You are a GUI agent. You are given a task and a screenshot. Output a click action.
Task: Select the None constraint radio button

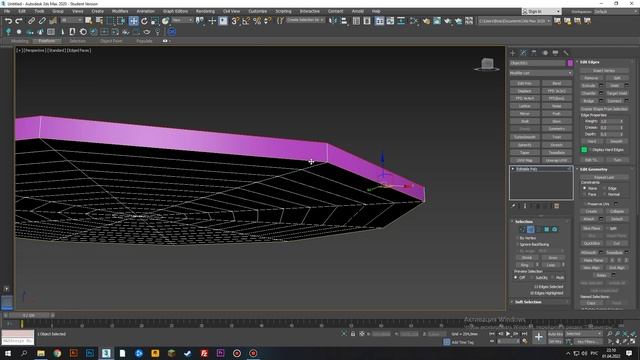[x=585, y=189]
